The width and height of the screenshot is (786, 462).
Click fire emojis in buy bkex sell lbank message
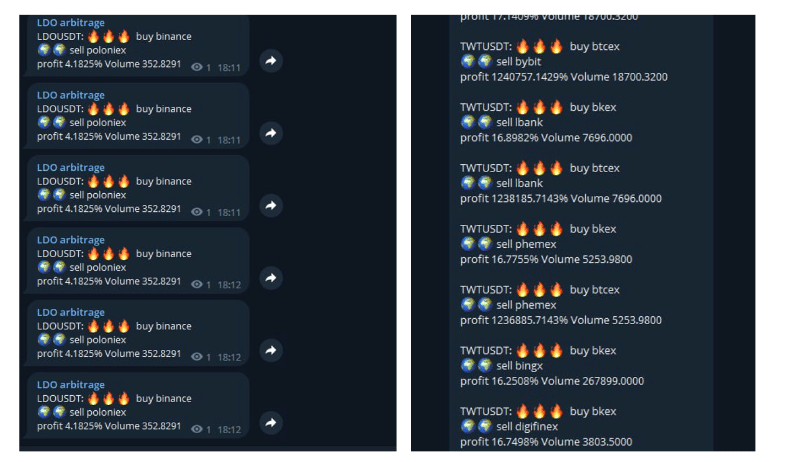[x=539, y=107]
